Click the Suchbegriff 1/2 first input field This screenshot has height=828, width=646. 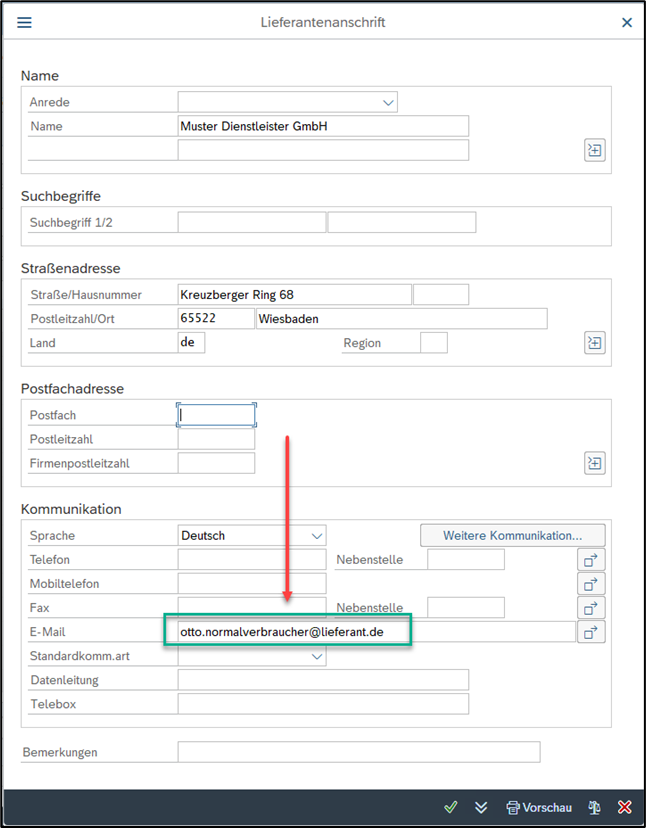pyautogui.click(x=251, y=222)
